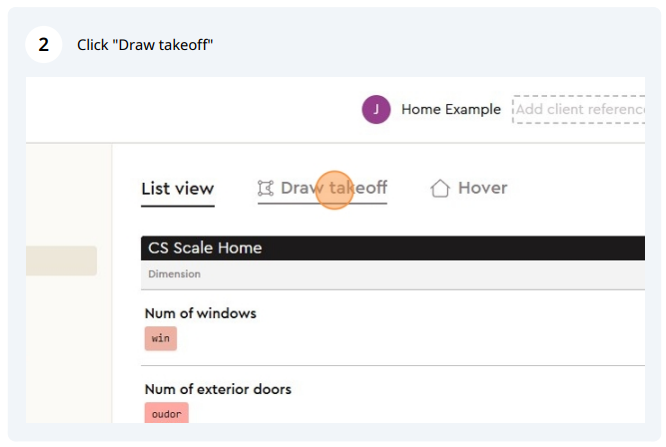Open the Draw takeoff tab label
Image resolution: width=666 pixels, height=447 pixels.
[334, 188]
